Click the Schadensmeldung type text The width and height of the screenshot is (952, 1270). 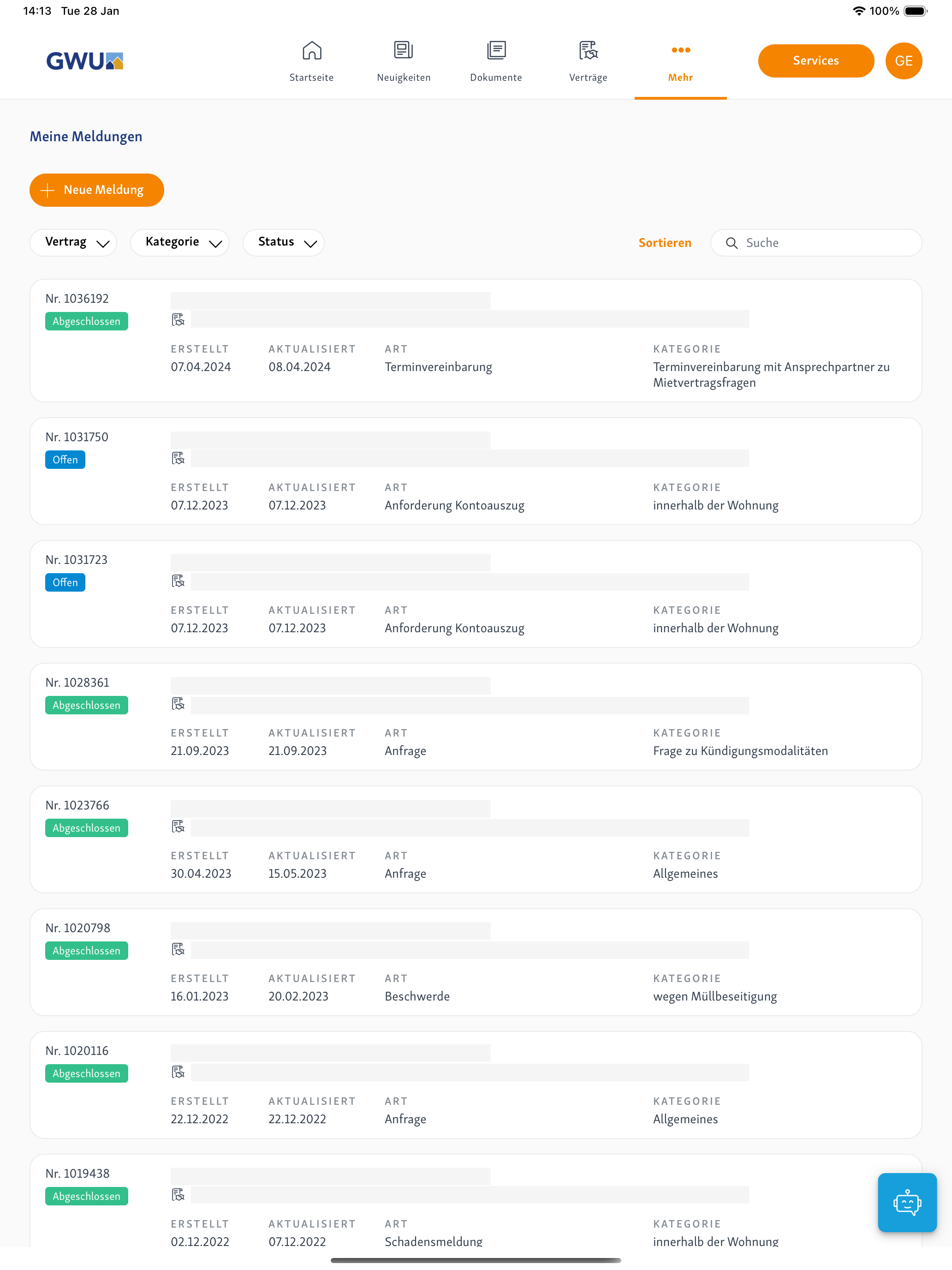pyautogui.click(x=433, y=1241)
